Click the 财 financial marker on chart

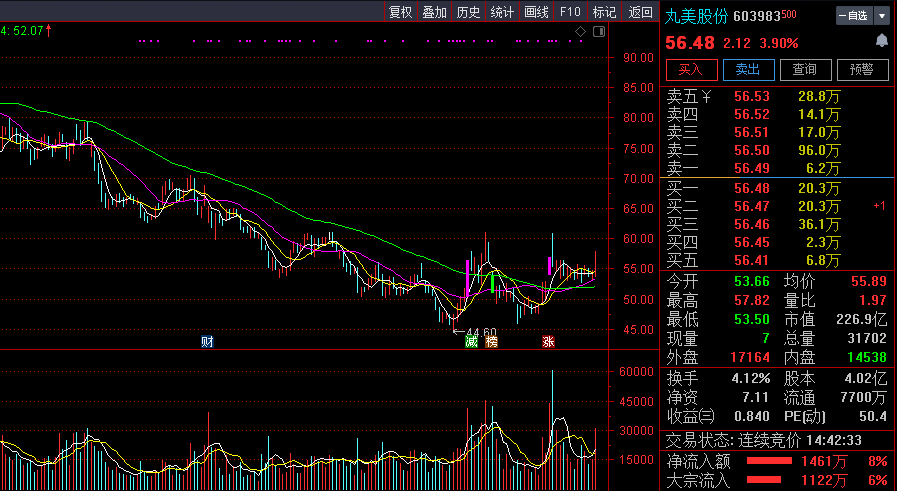pos(207,341)
